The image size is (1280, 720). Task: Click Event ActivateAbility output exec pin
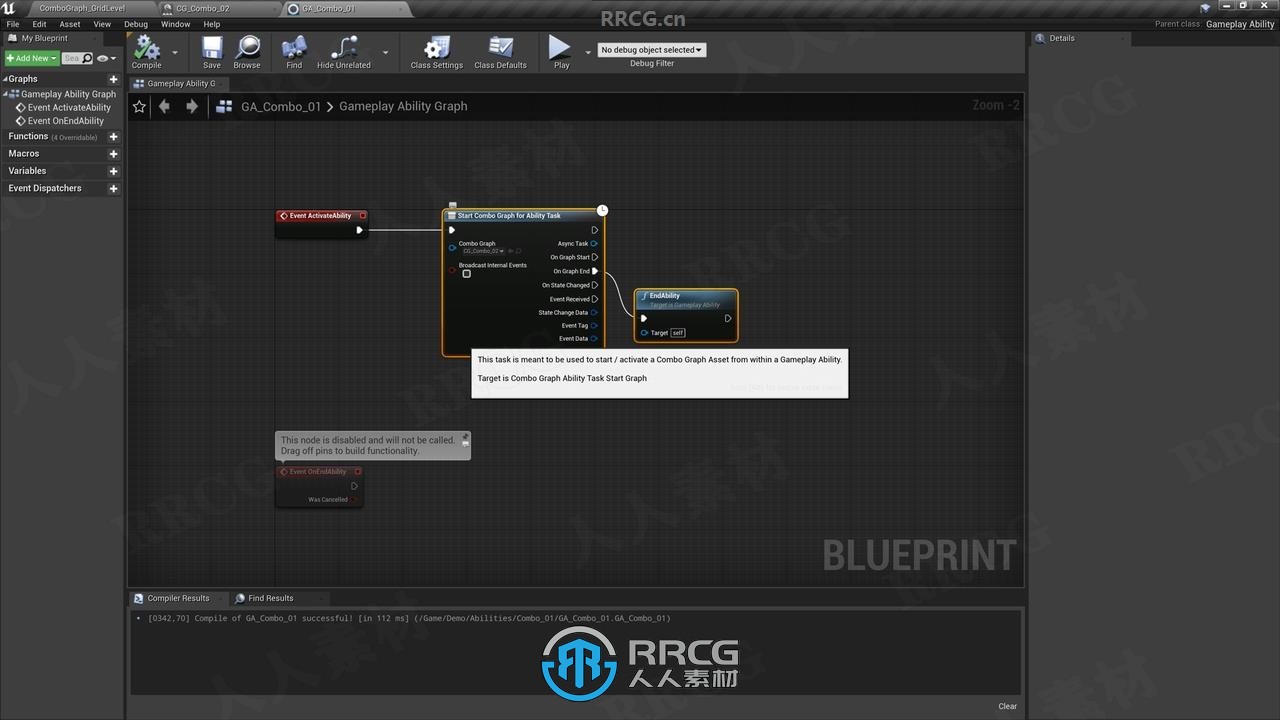(360, 230)
